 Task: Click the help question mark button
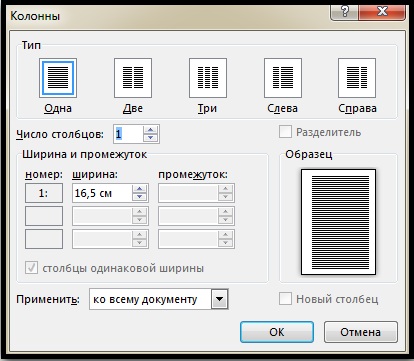point(344,12)
